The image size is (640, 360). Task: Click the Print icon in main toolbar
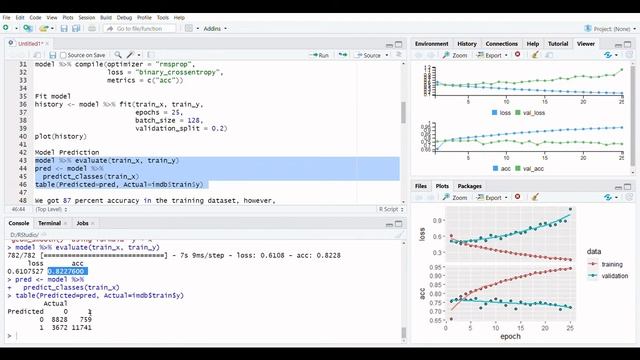point(92,29)
